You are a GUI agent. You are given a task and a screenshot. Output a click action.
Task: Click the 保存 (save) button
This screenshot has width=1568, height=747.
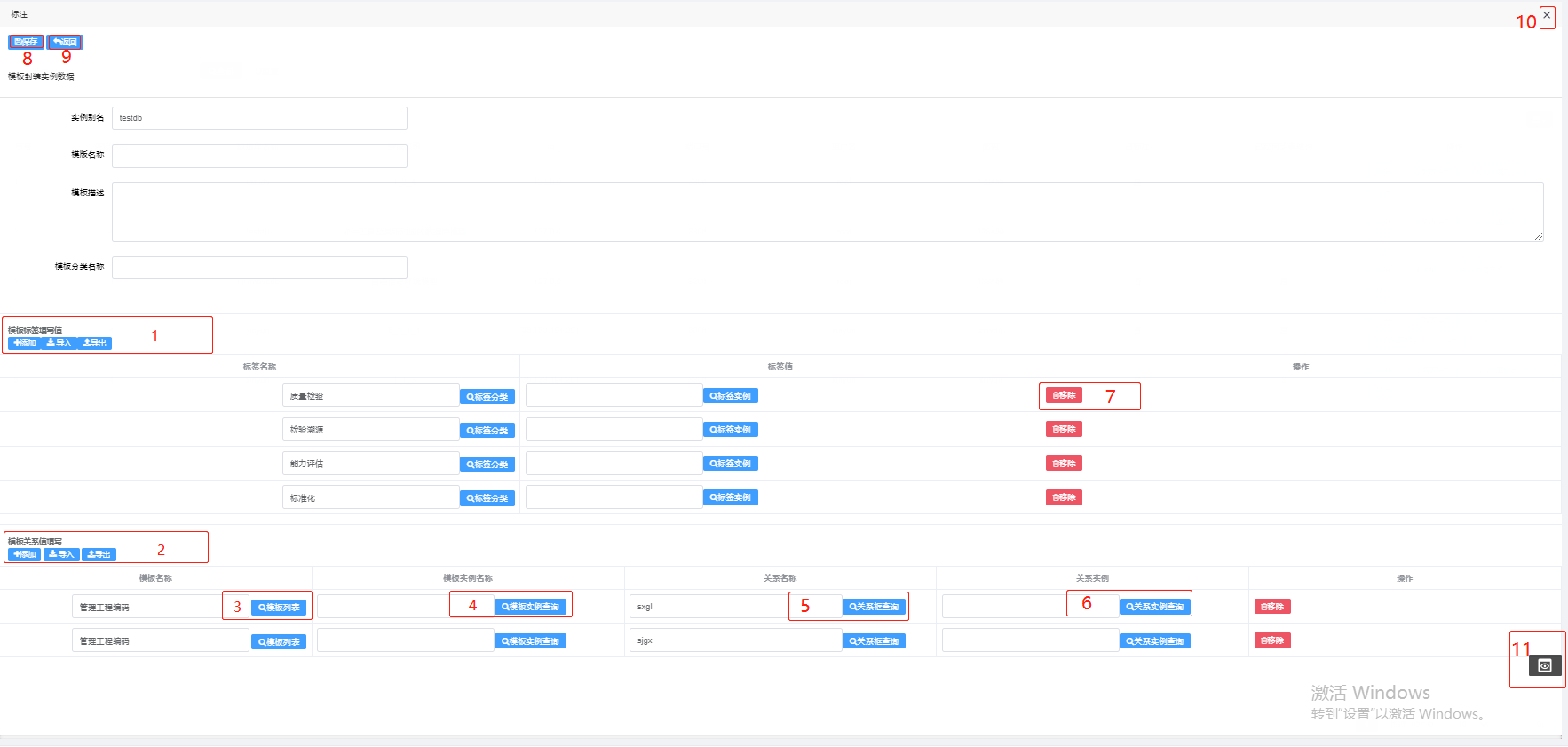click(26, 42)
